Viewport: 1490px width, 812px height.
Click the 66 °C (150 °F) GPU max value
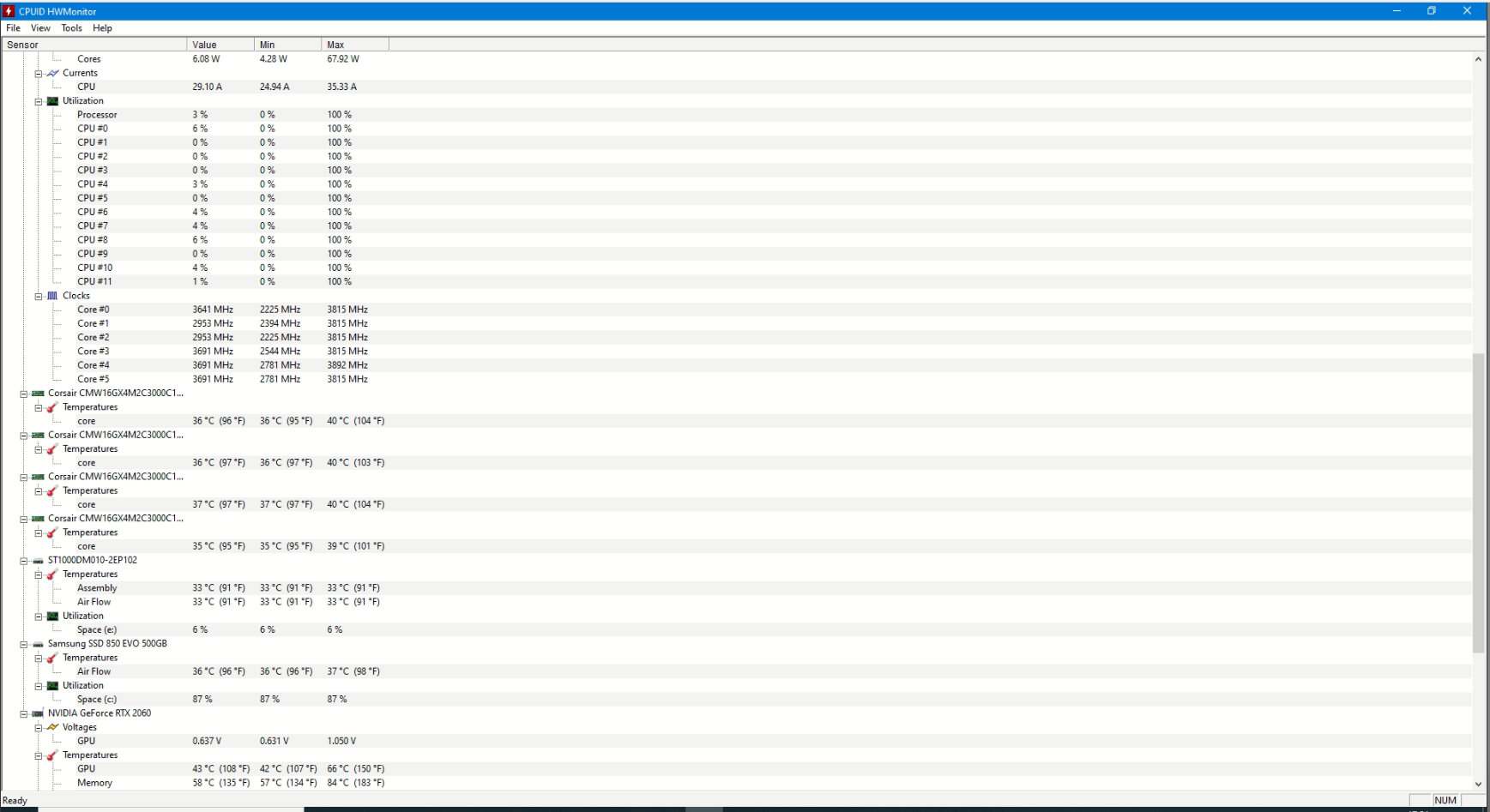point(356,769)
